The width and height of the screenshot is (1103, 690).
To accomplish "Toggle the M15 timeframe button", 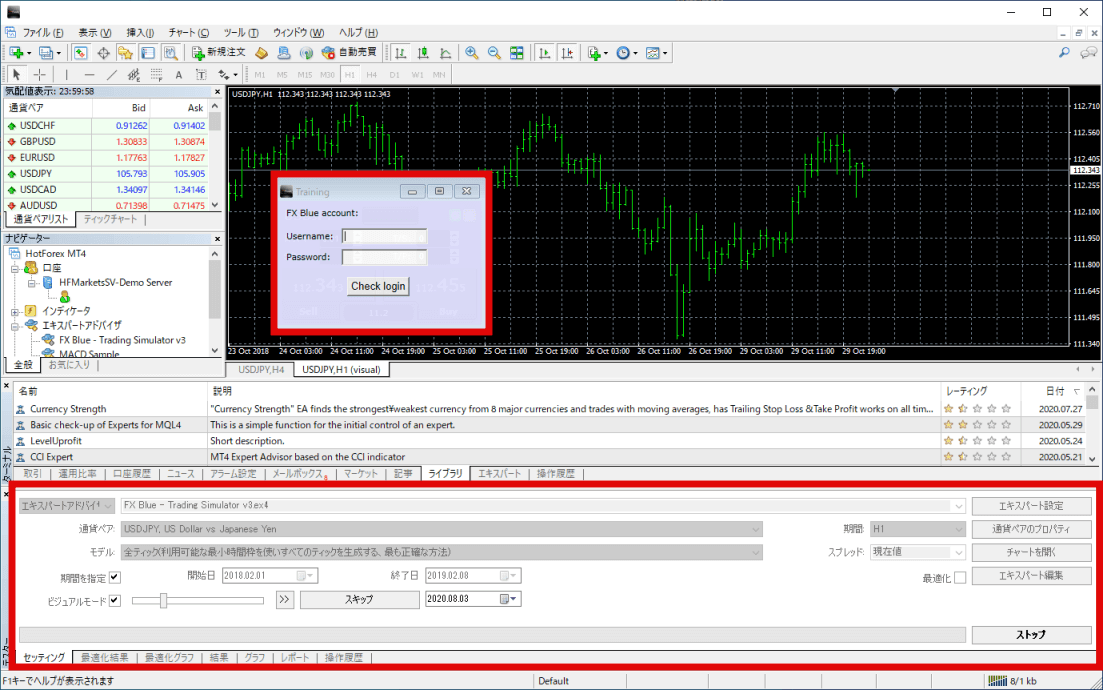I will click(x=305, y=75).
